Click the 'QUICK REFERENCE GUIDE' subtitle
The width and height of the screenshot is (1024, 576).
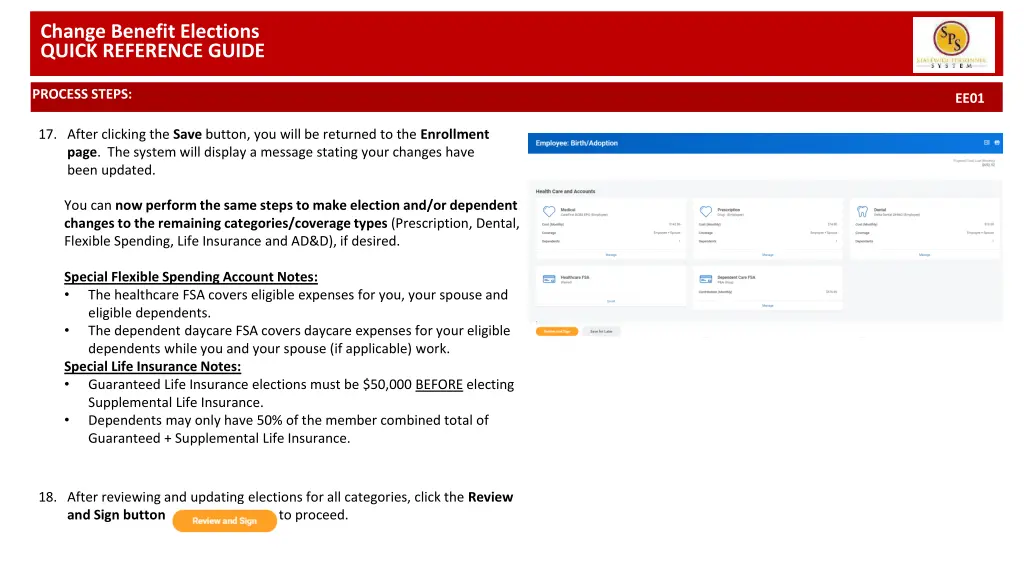click(x=152, y=51)
